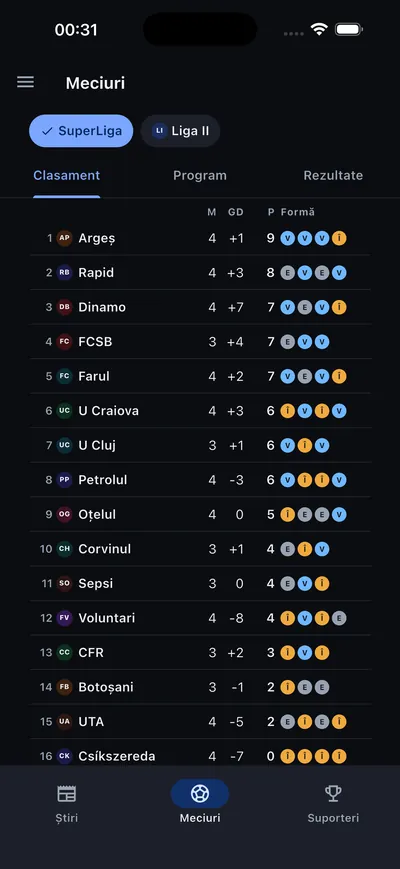Tap Rapid's first grey form indicator
This screenshot has width=400, height=869.
pyautogui.click(x=288, y=273)
